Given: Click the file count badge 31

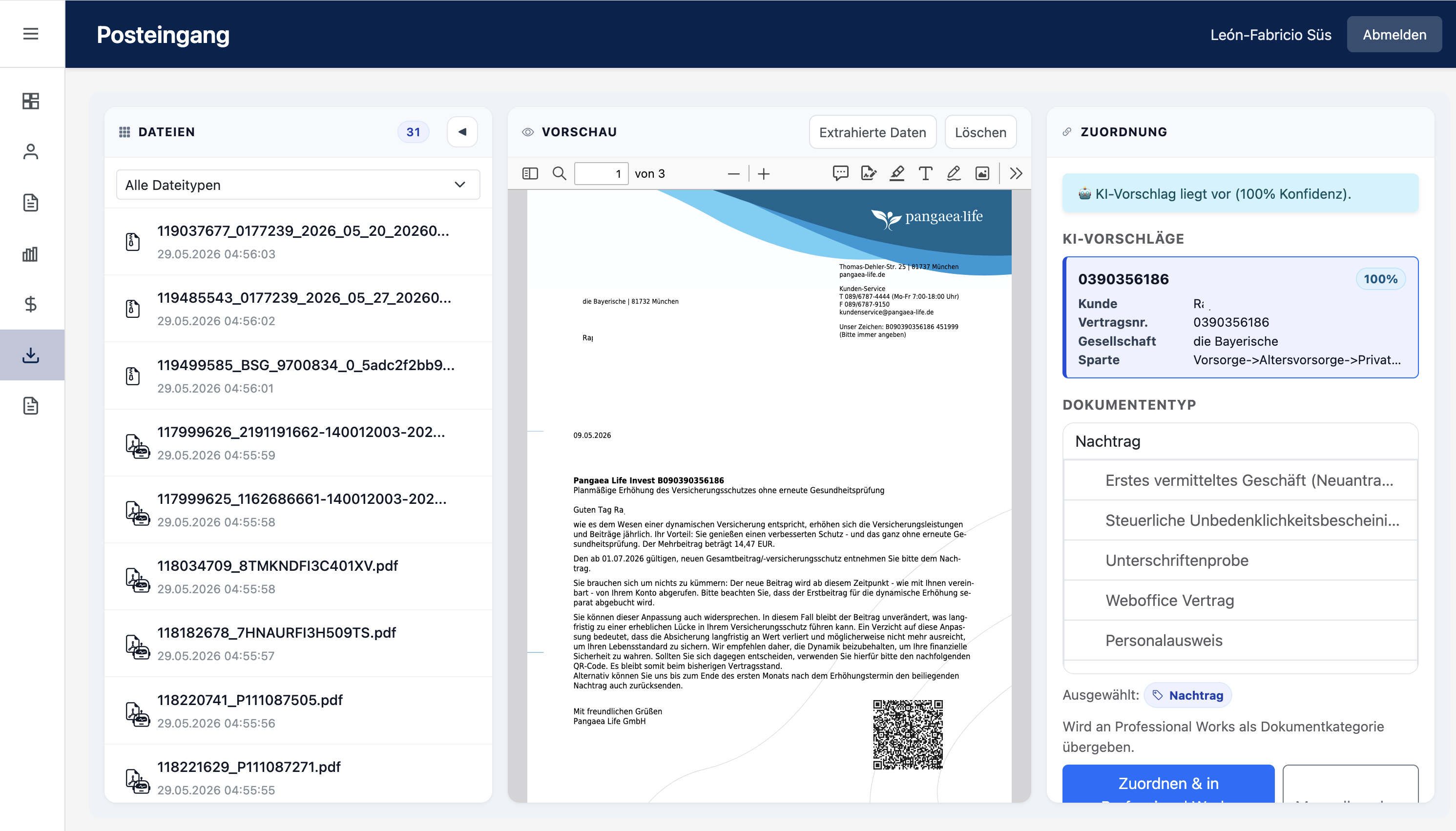Looking at the screenshot, I should coord(413,132).
